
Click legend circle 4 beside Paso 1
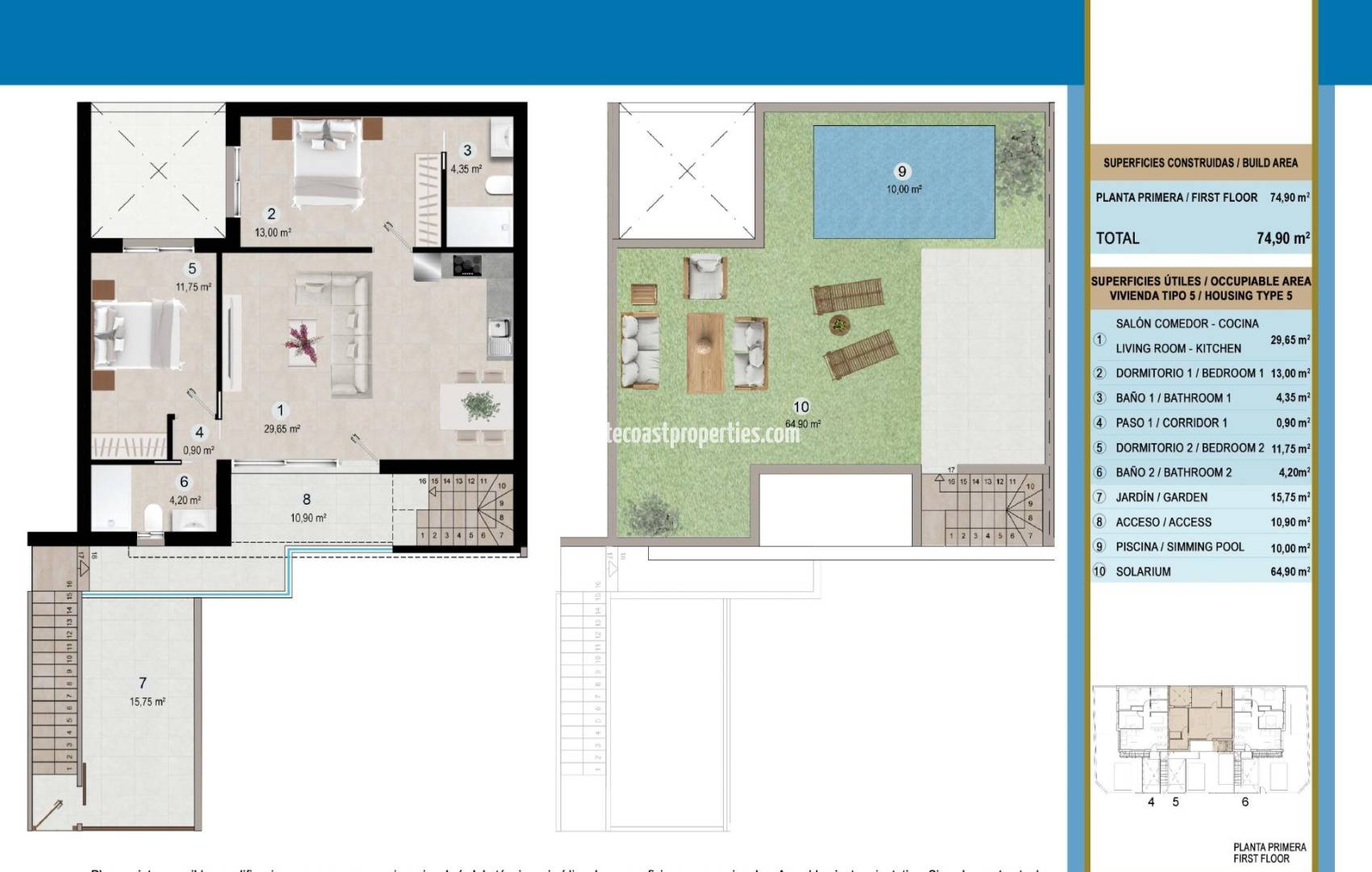point(1099,423)
